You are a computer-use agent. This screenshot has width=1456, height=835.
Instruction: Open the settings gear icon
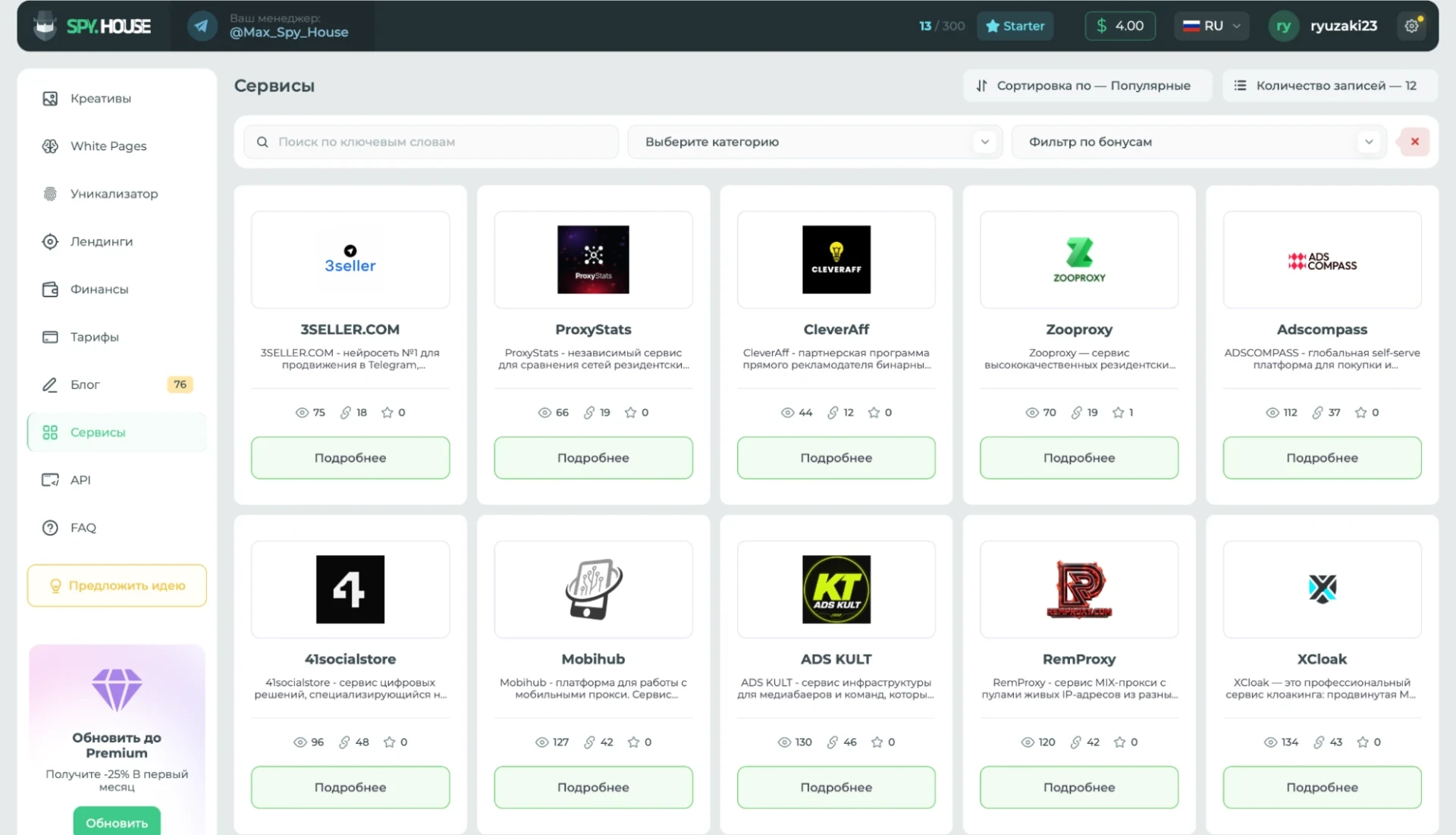tap(1411, 26)
